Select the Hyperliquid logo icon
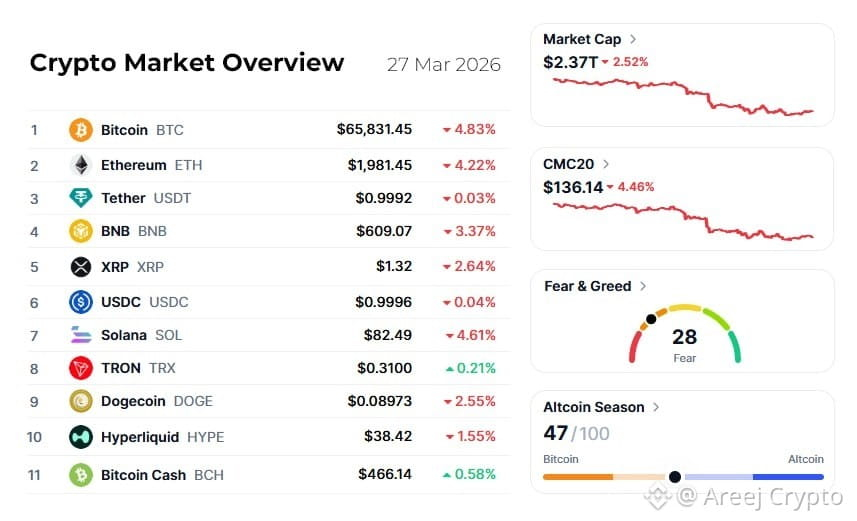 [80, 437]
